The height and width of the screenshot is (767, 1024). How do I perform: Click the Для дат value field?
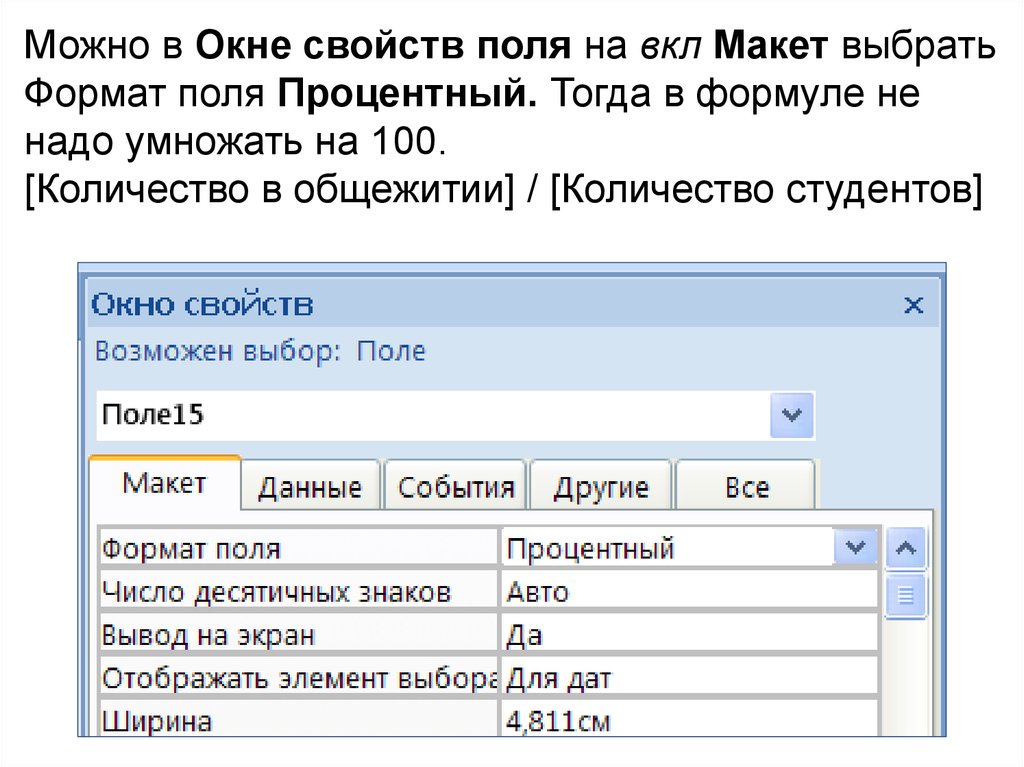(688, 679)
